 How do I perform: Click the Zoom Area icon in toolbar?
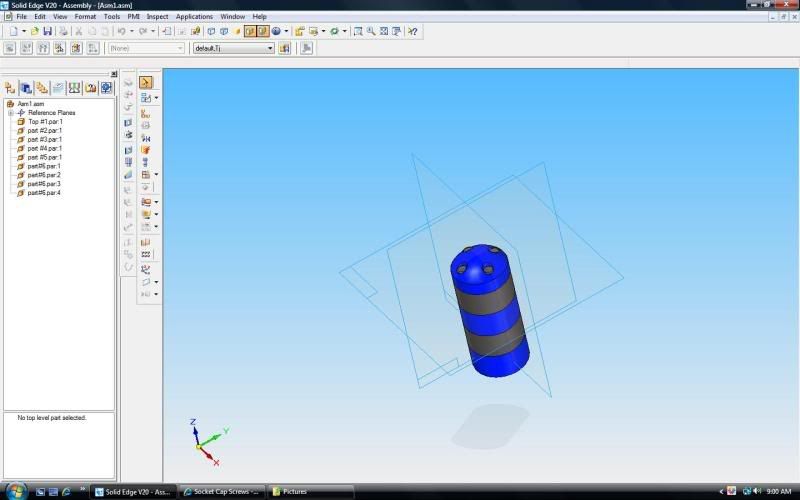358,32
